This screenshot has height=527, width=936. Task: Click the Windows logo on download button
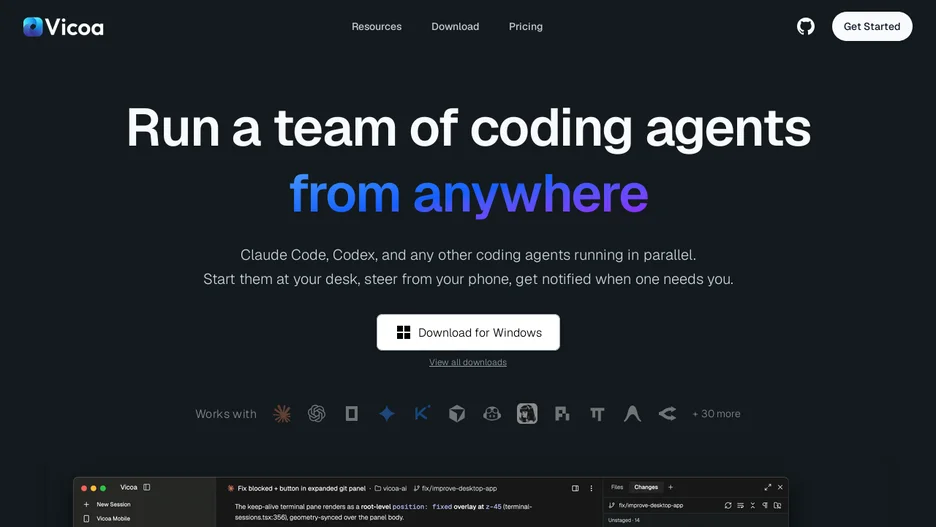click(x=404, y=332)
